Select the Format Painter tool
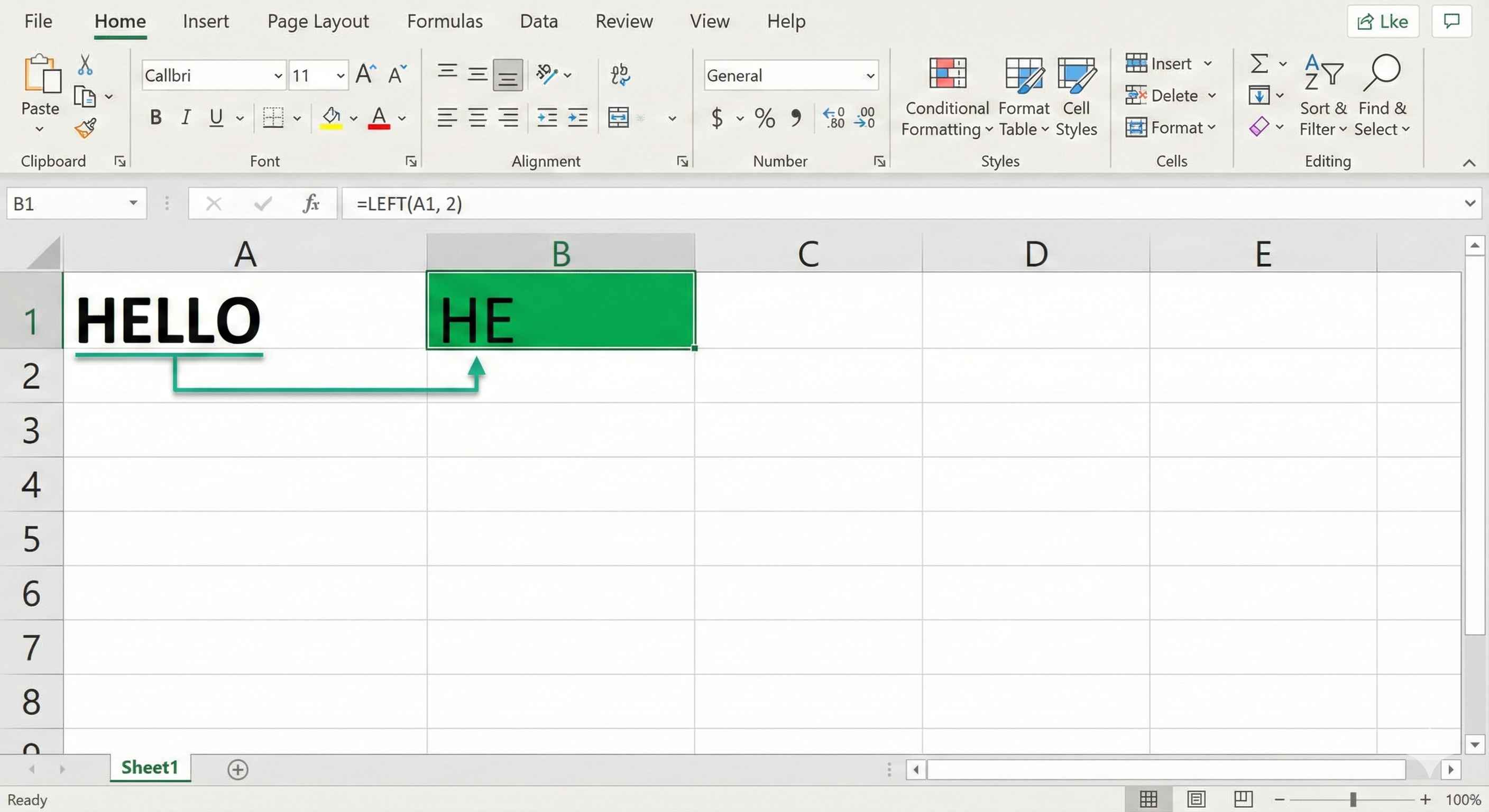The height and width of the screenshot is (812, 1489). (85, 128)
